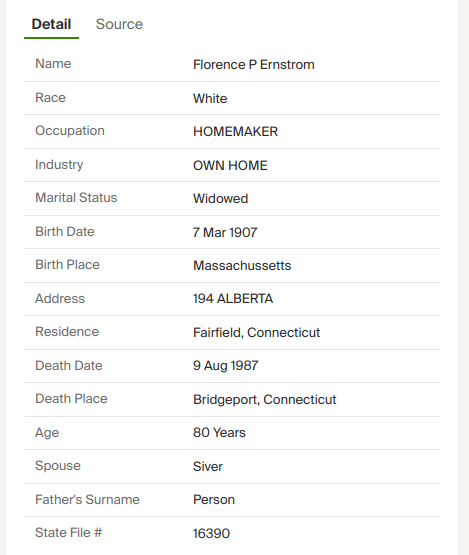The image size is (469, 555).
Task: Click death place Bridgeport, Connecticut
Action: tap(264, 399)
